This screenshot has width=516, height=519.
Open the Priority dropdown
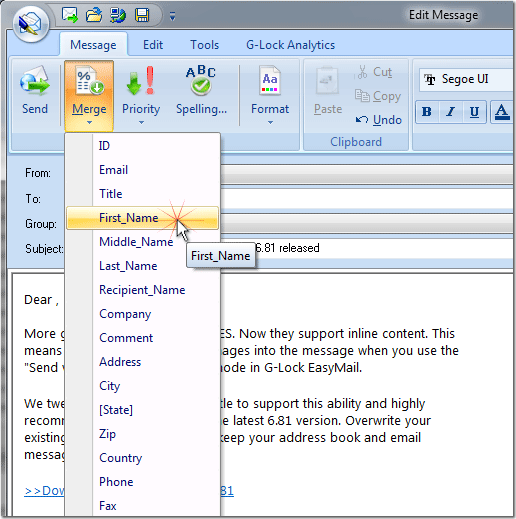click(x=141, y=96)
